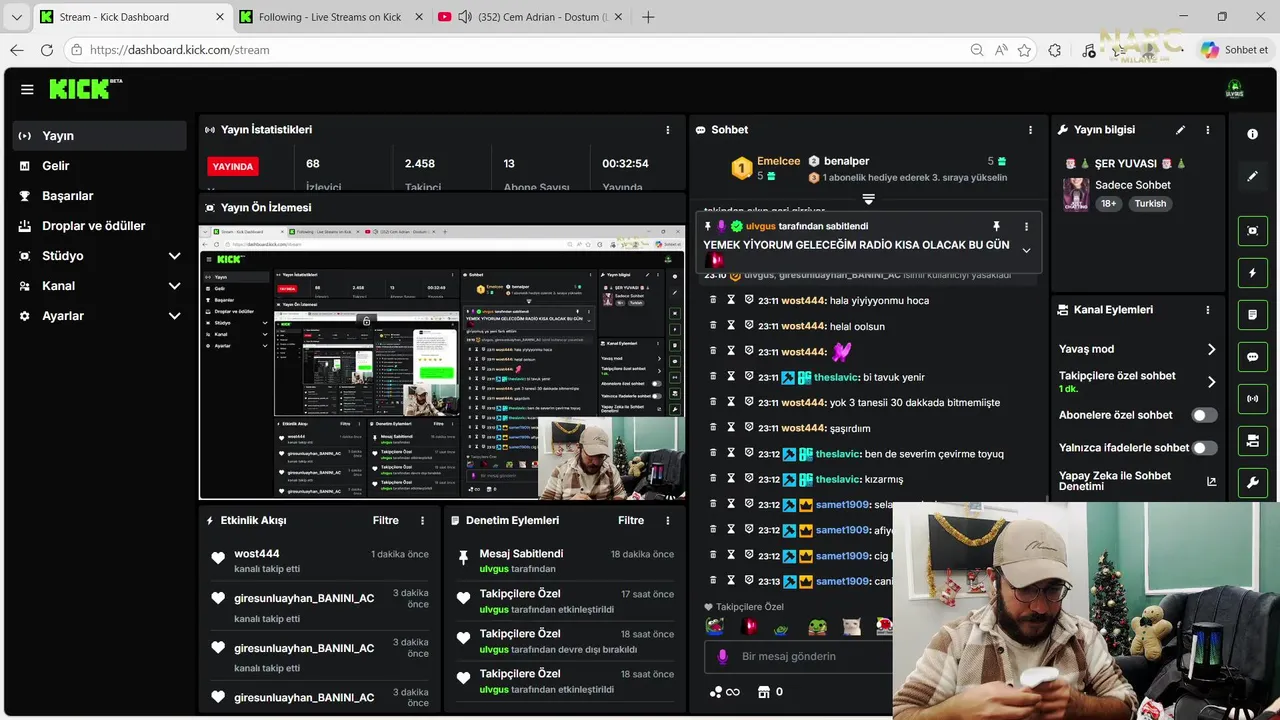Expand the Stüdyo menu chevron

coord(174,256)
